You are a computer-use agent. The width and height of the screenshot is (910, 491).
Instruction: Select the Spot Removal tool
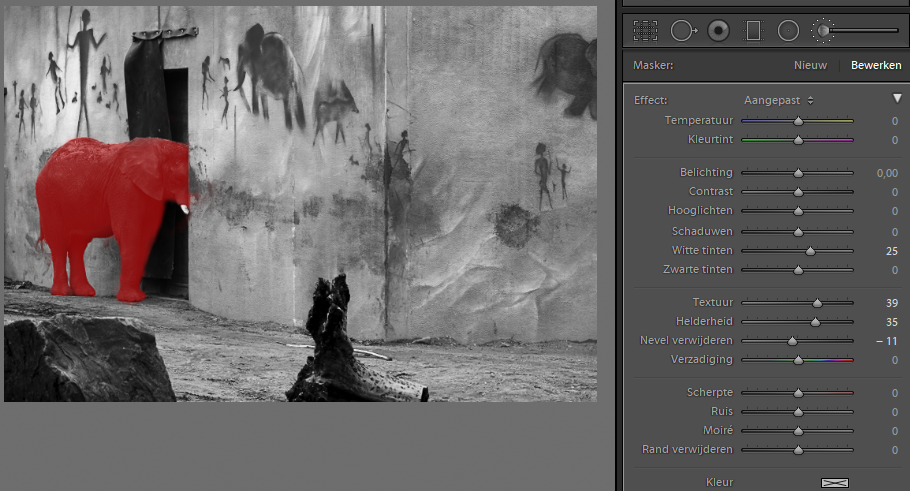682,31
